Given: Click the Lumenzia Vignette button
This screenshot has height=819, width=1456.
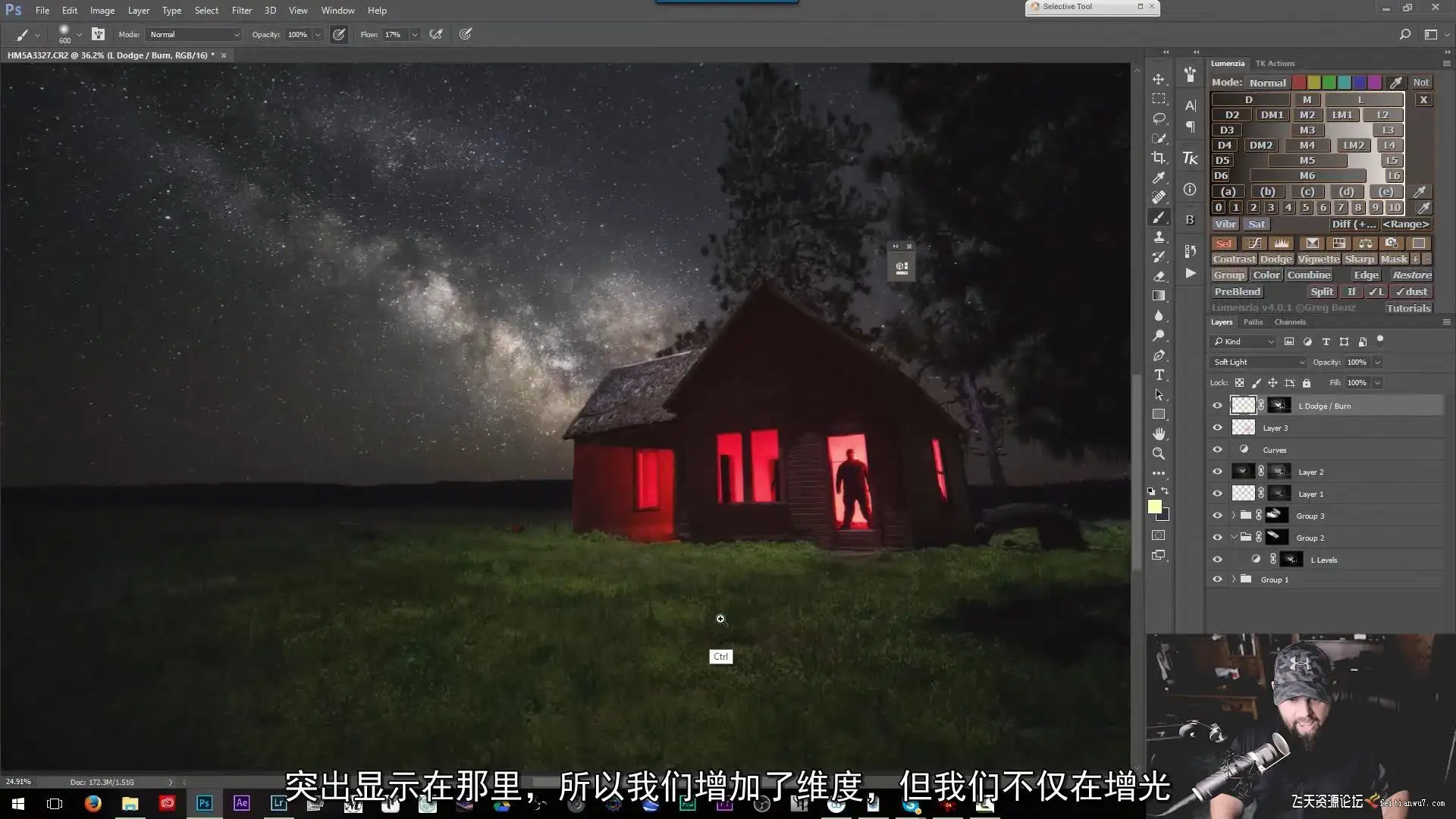Looking at the screenshot, I should pyautogui.click(x=1319, y=259).
